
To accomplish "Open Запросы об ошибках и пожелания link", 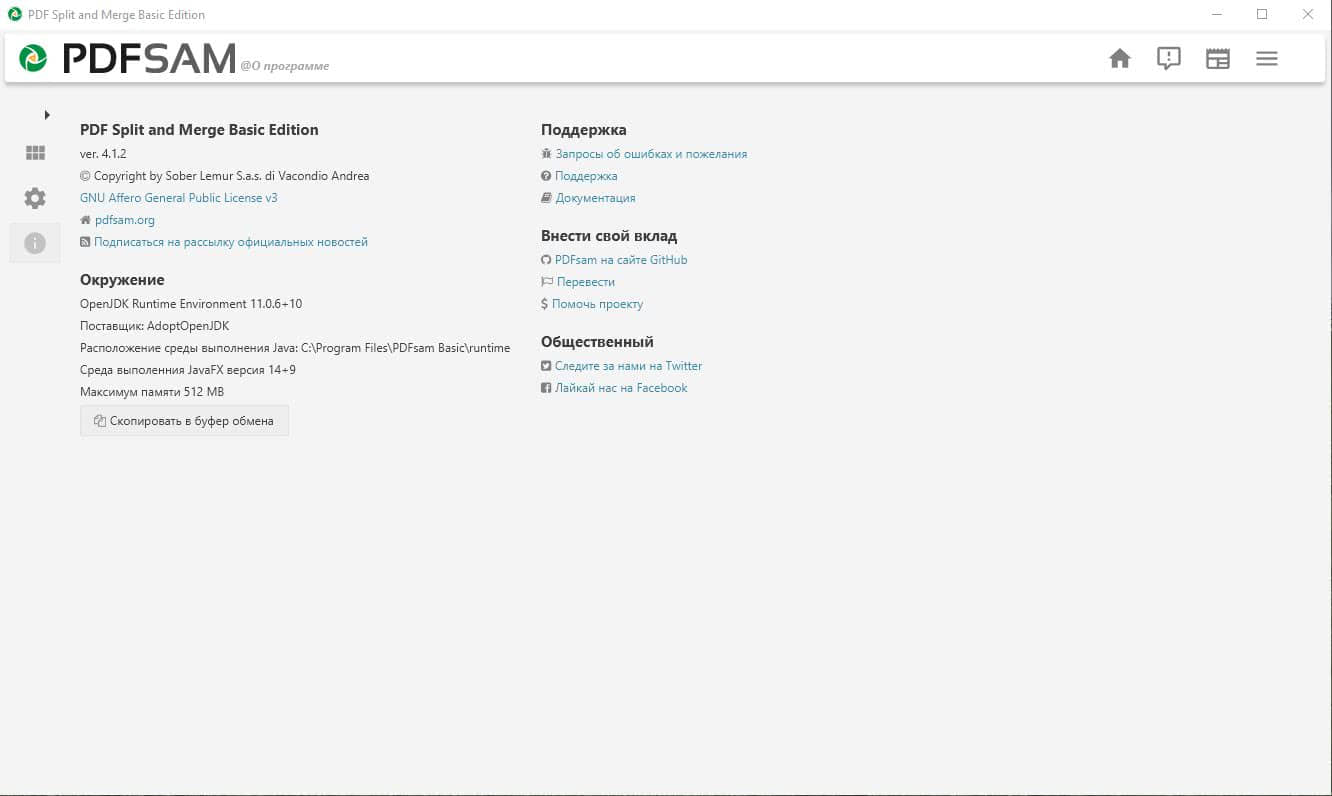I will [651, 154].
